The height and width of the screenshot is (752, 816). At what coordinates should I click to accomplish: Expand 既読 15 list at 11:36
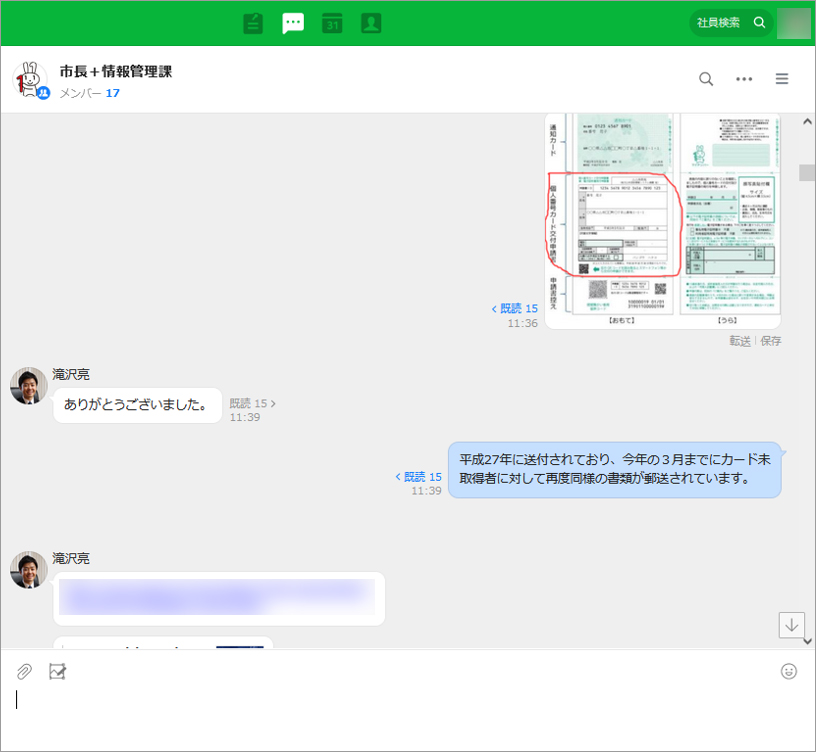pos(514,309)
